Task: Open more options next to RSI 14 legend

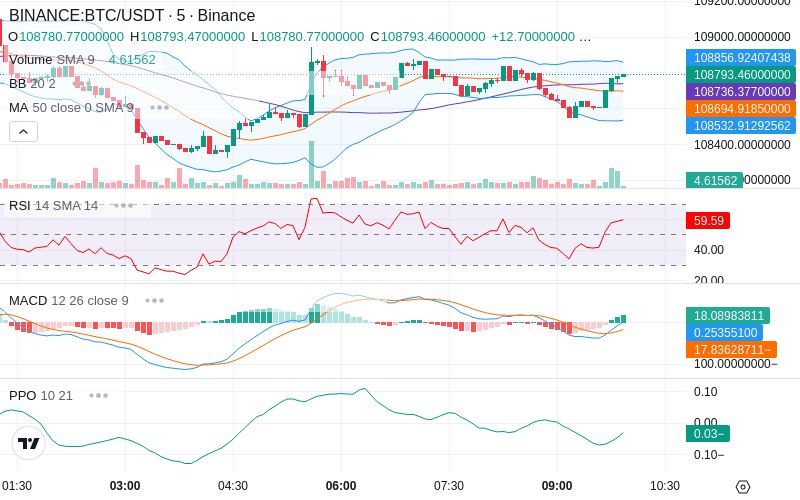Action: 123,206
